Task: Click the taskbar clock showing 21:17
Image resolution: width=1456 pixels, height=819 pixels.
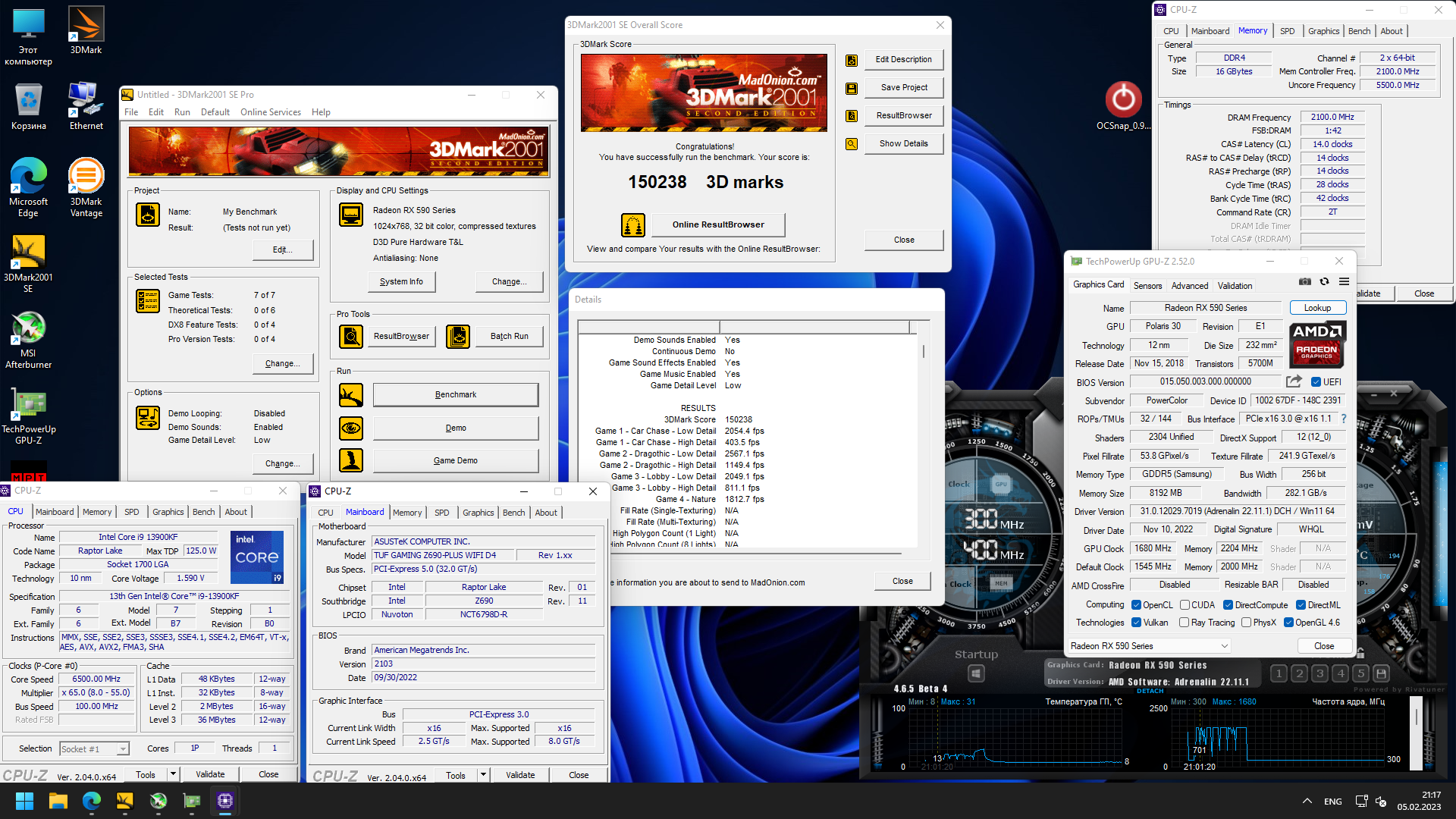Action: pyautogui.click(x=1419, y=801)
